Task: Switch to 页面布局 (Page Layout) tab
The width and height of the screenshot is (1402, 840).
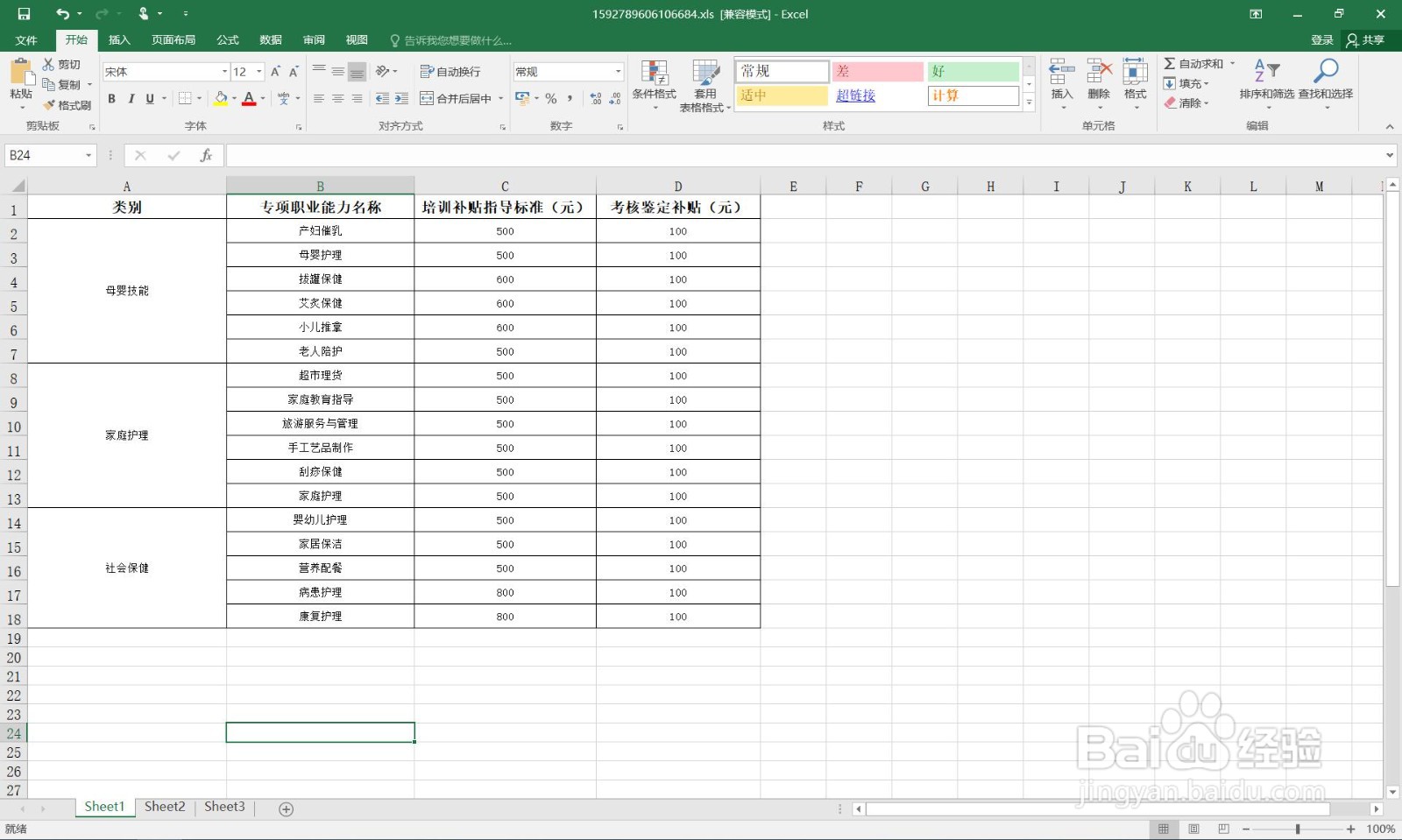Action: [173, 40]
